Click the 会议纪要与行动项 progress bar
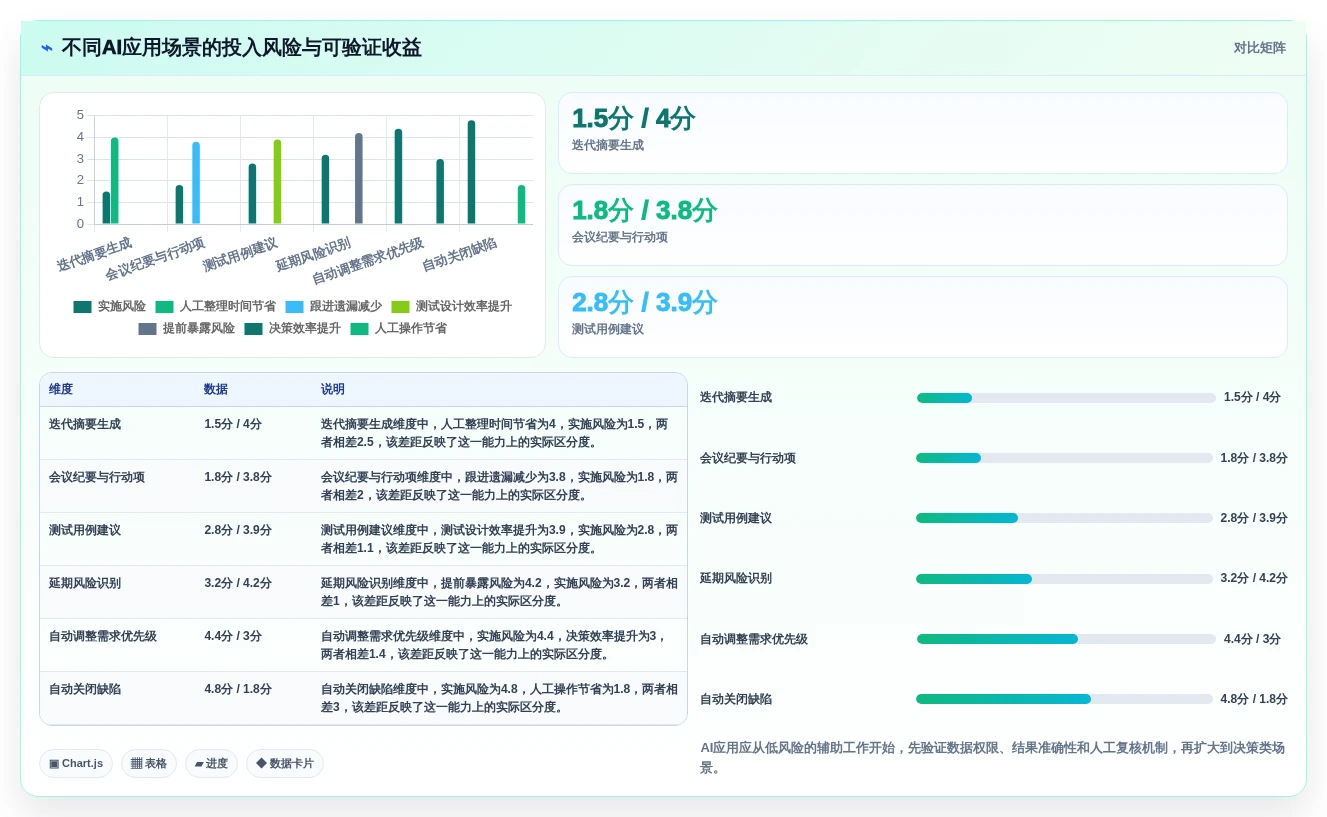The height and width of the screenshot is (817, 1327). pyautogui.click(x=1064, y=458)
